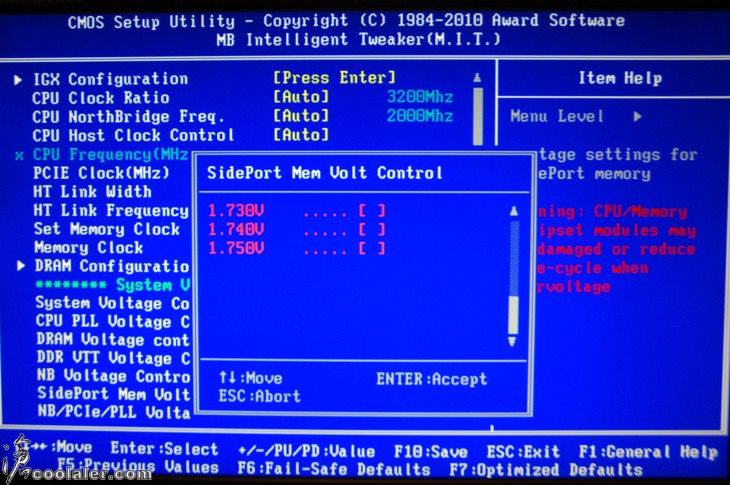Select the Set Memory Clock entry
Screen dimensions: 730x485
click(107, 229)
